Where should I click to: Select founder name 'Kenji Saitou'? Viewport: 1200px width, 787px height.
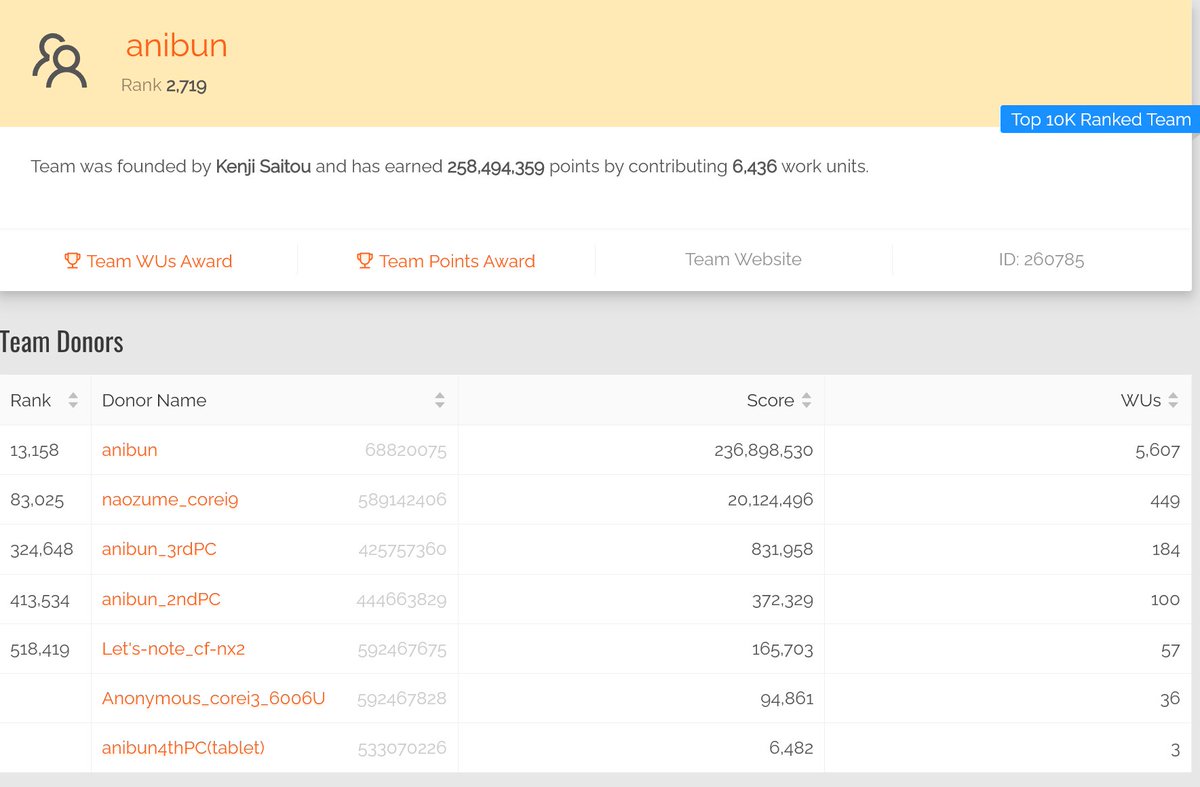263,166
